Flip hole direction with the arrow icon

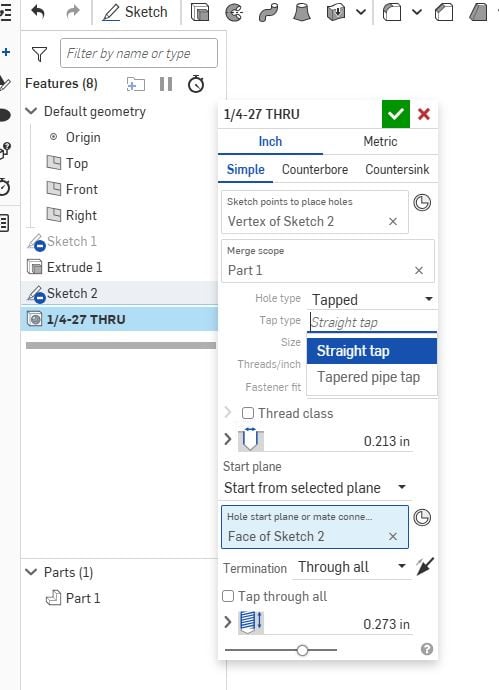(x=425, y=566)
